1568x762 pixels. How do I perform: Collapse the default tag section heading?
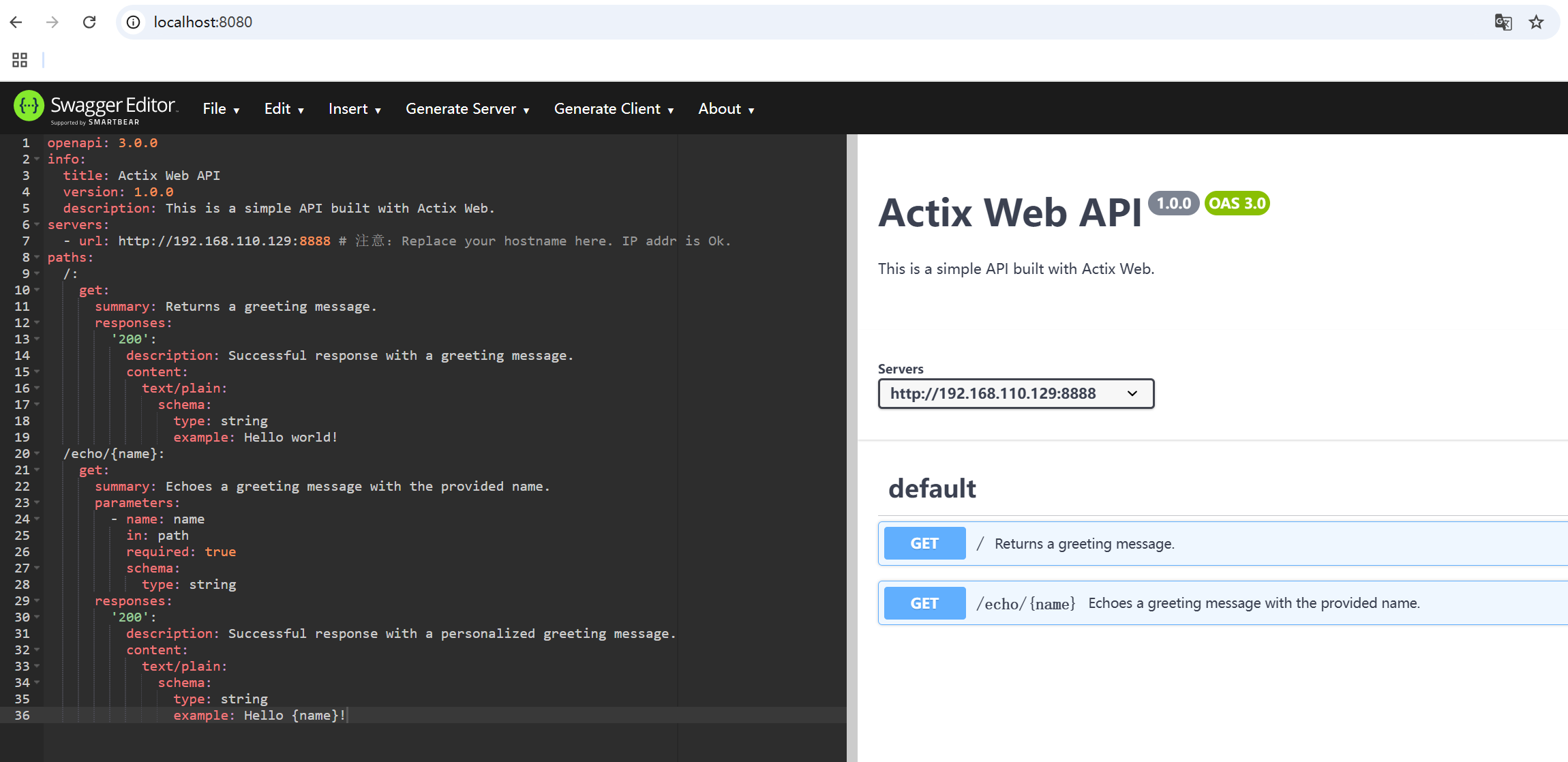pyautogui.click(x=932, y=489)
